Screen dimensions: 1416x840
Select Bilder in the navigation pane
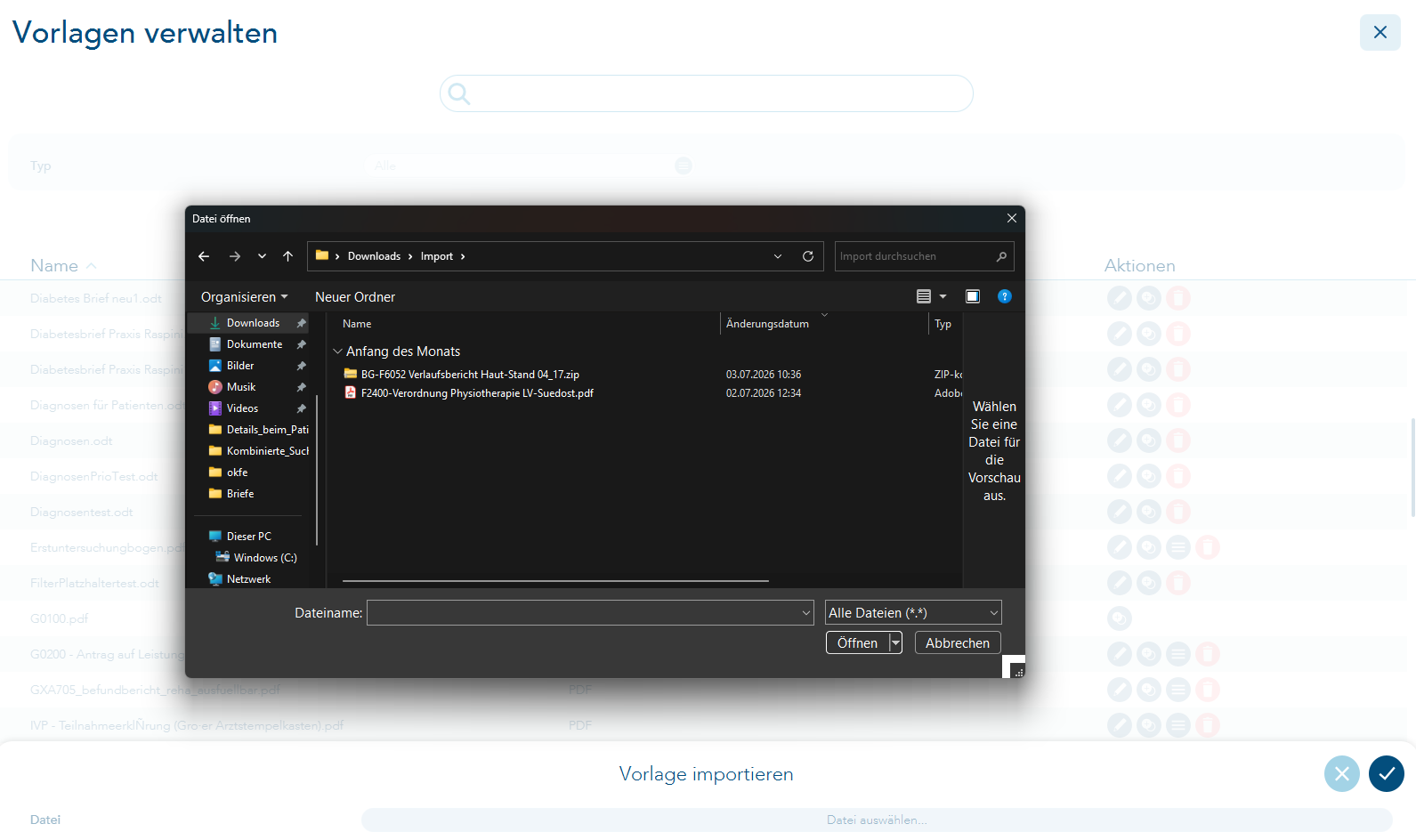[240, 366]
